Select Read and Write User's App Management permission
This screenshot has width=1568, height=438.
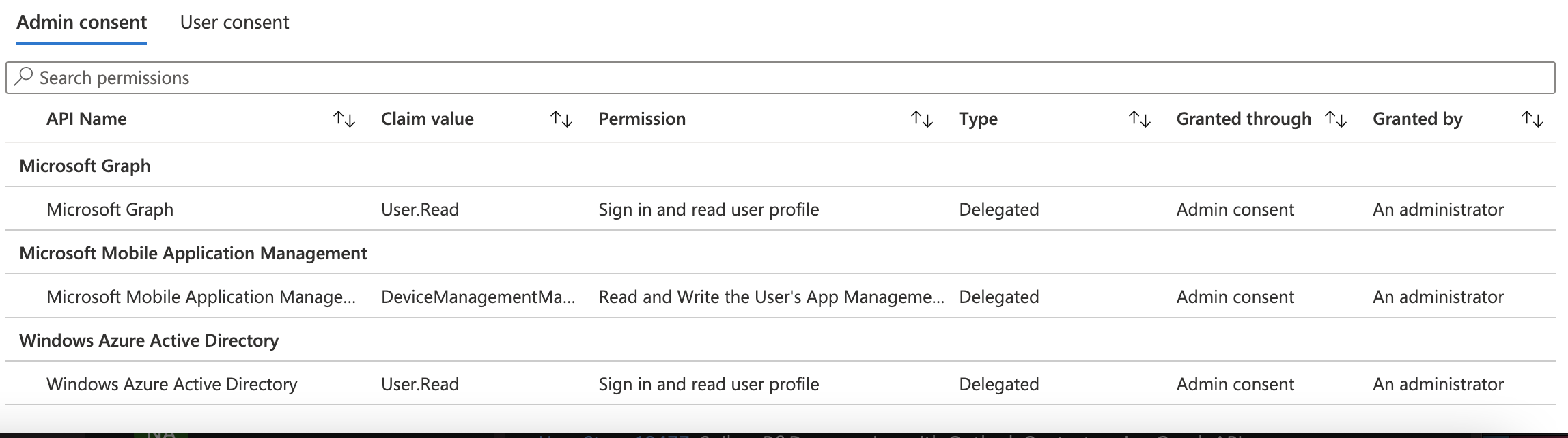click(771, 297)
